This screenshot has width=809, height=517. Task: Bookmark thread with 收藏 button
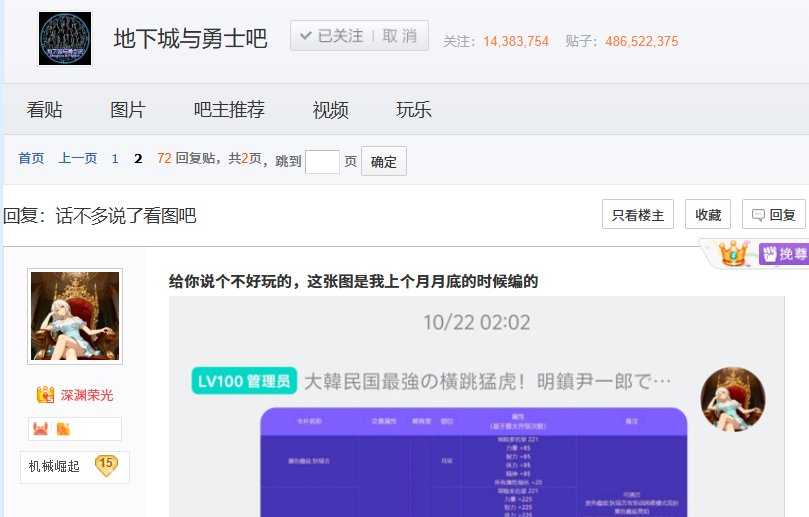click(x=708, y=214)
